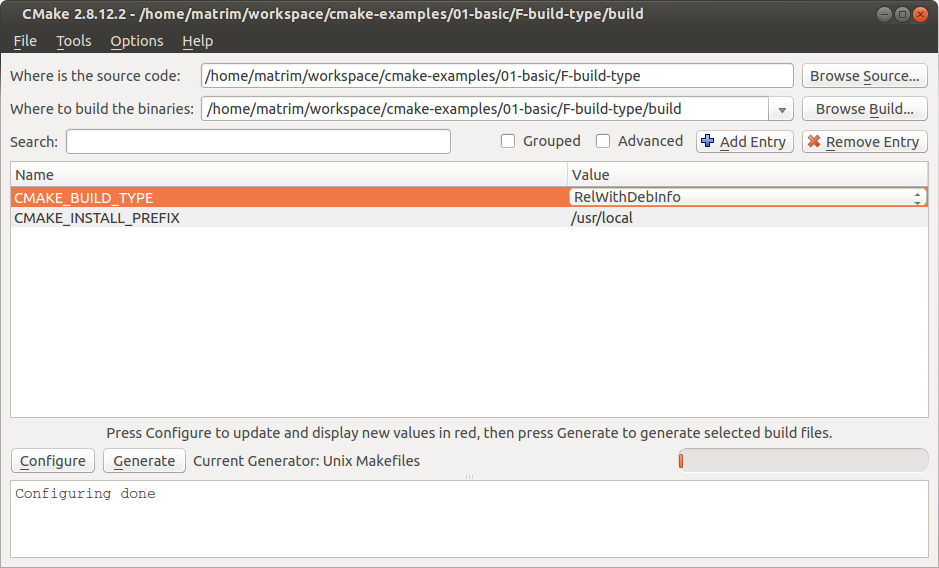The height and width of the screenshot is (568, 939).
Task: Enable the Grouped checkbox
Action: pos(508,141)
